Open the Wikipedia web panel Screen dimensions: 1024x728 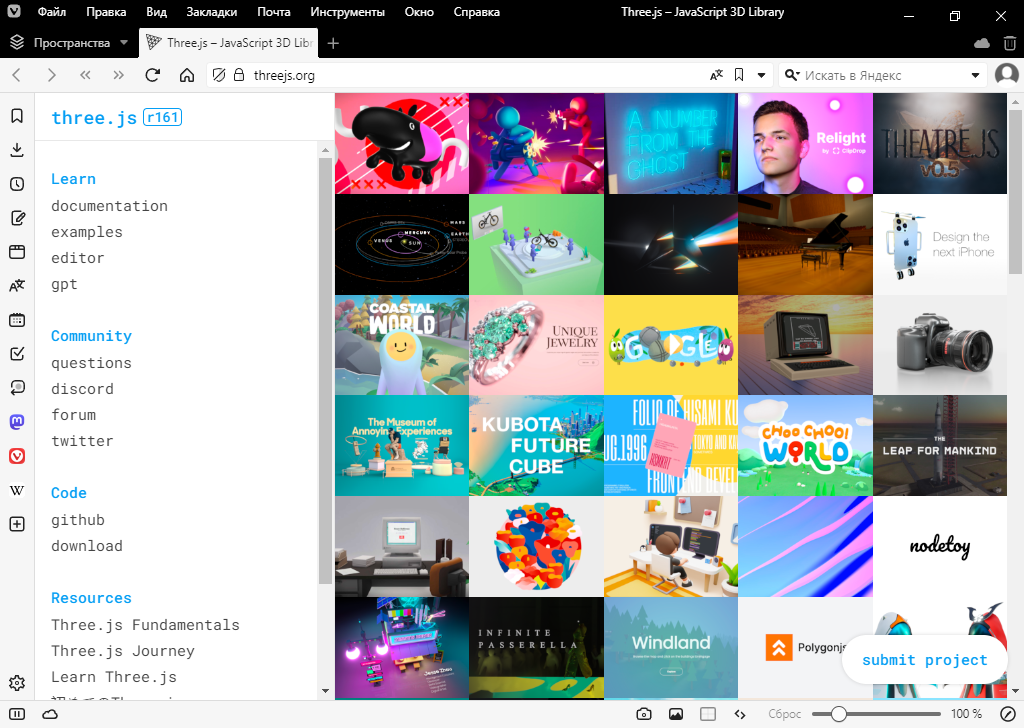17,490
